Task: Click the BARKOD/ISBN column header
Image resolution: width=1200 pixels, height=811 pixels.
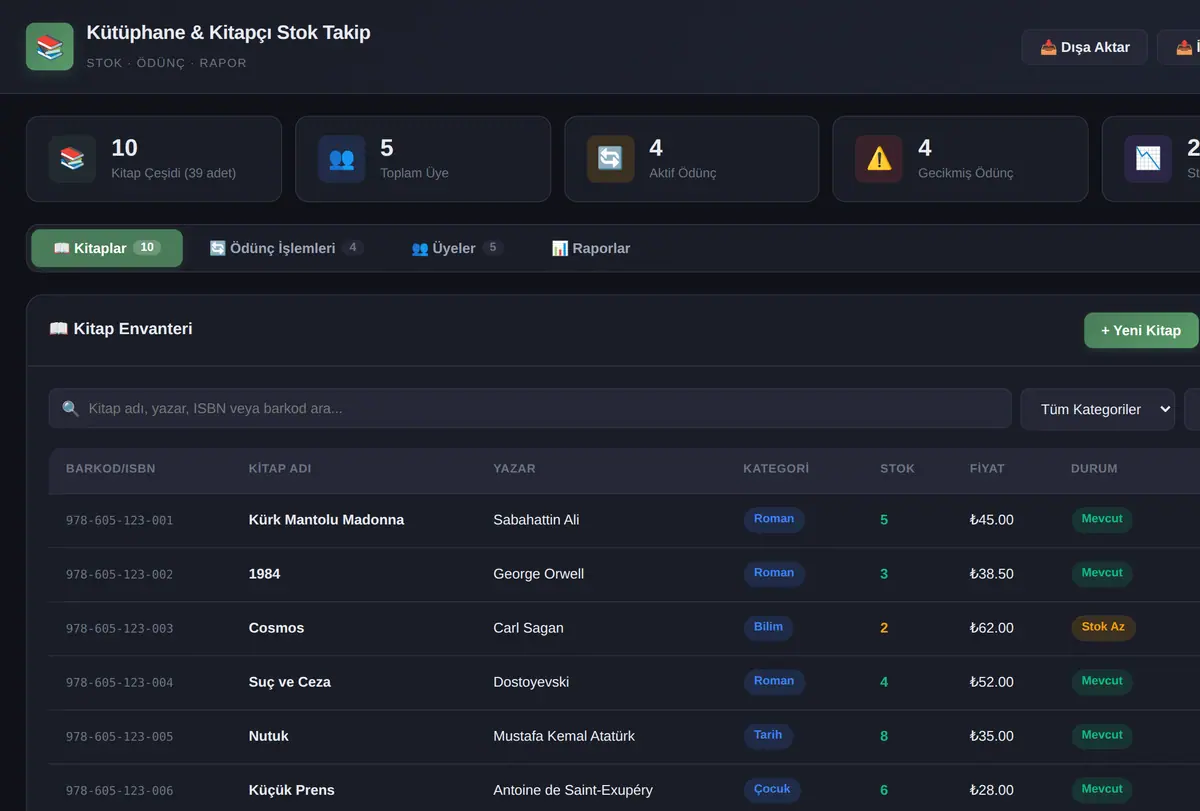Action: coord(111,468)
